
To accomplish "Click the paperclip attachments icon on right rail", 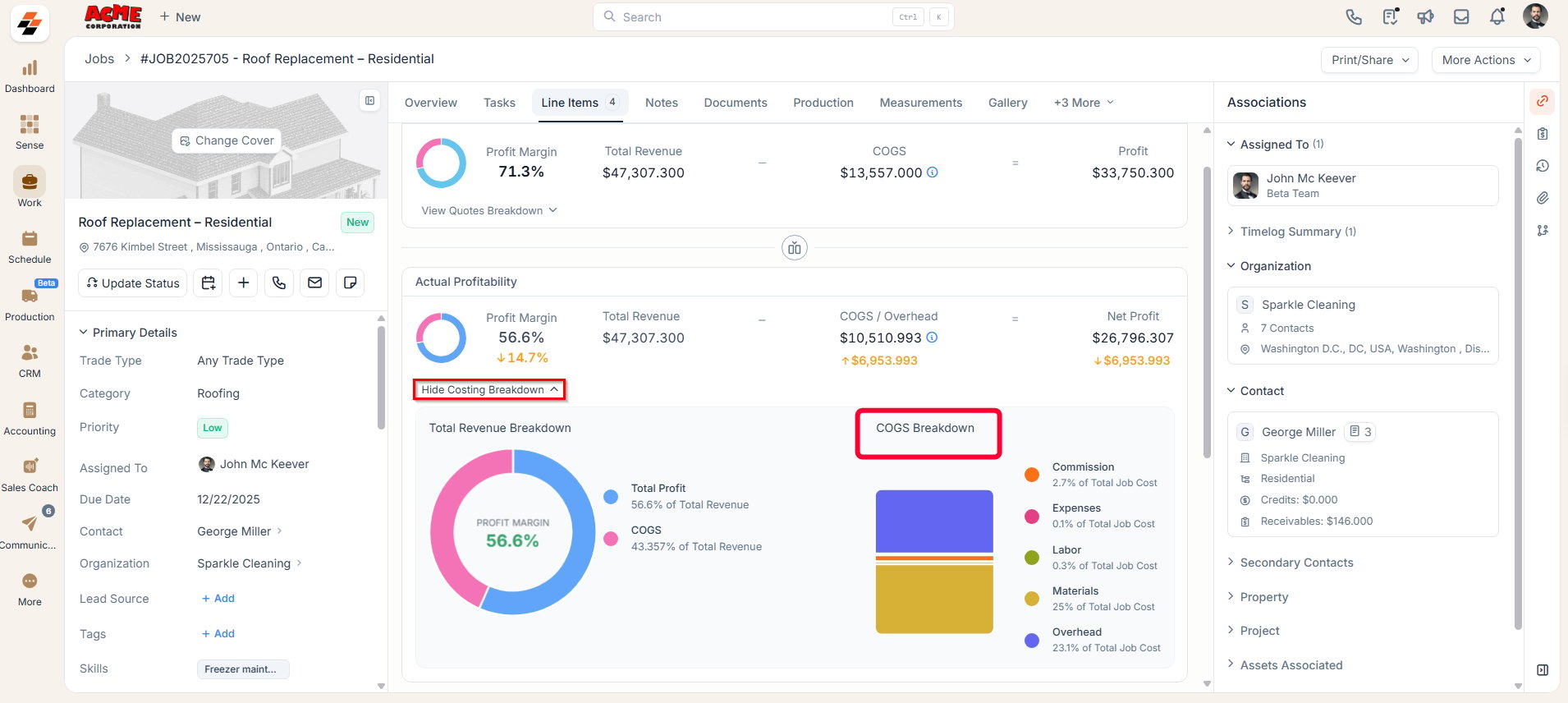I will click(x=1543, y=198).
